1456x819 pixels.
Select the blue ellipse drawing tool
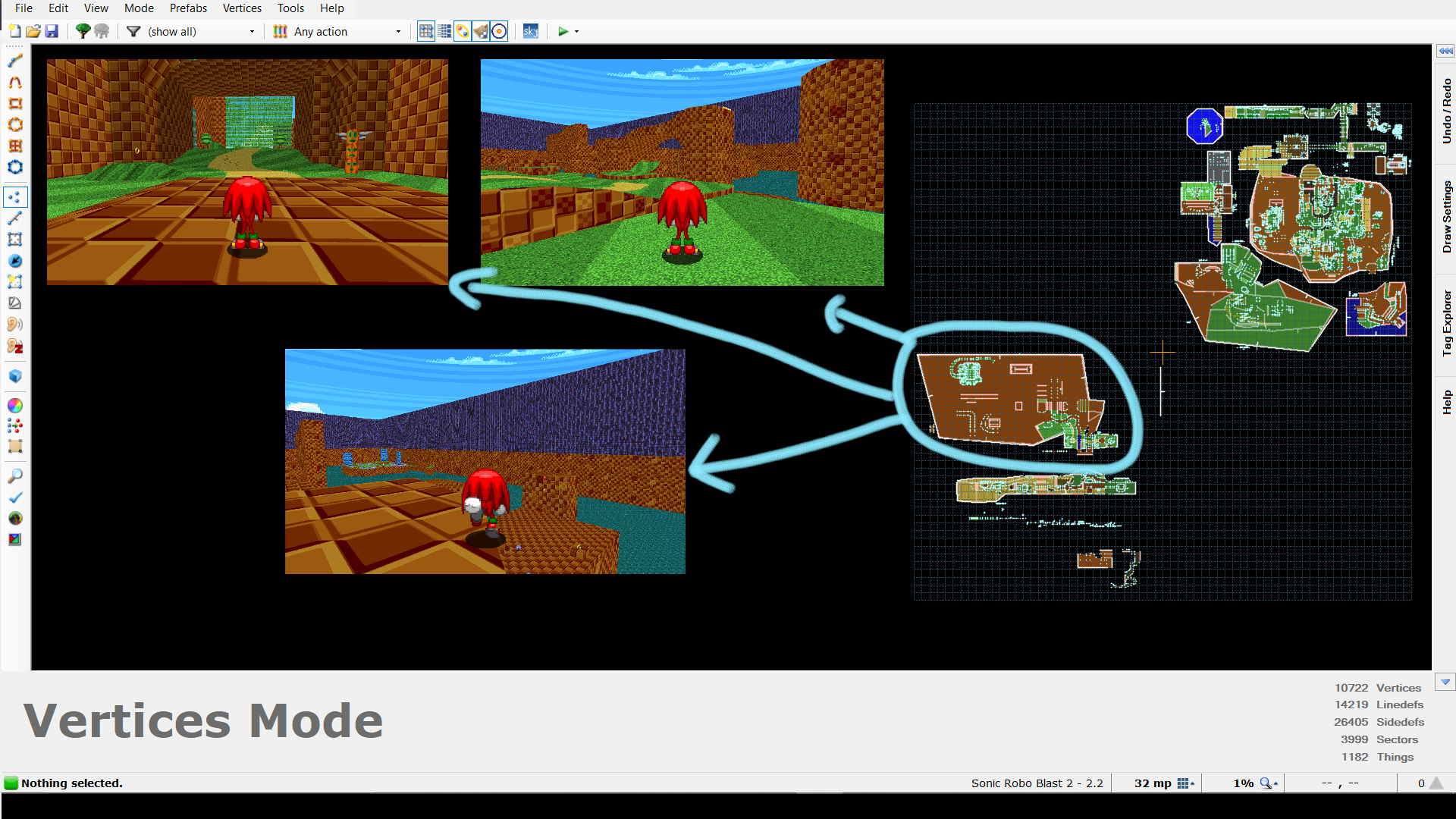15,167
